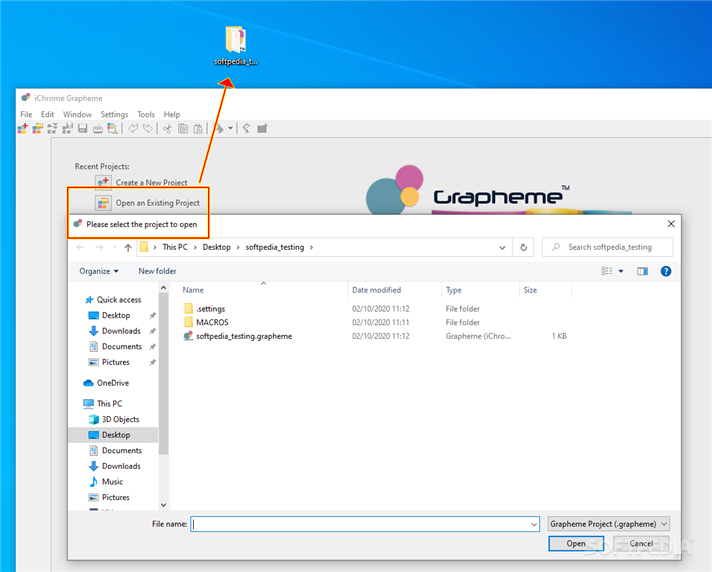712x572 pixels.
Task: Select the softpedia_t... desktop folder icon
Action: (236, 46)
